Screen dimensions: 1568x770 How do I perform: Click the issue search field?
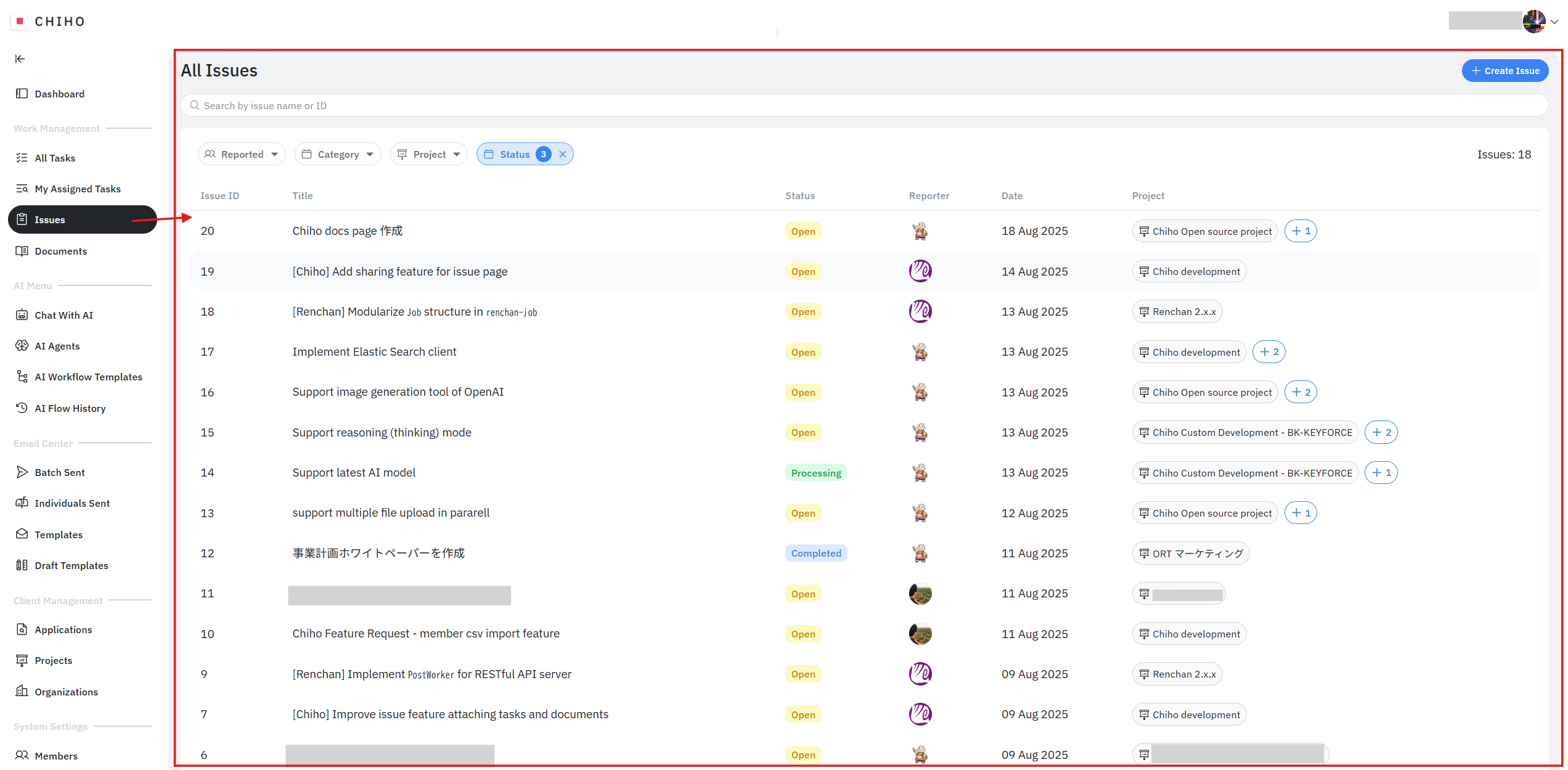point(863,105)
